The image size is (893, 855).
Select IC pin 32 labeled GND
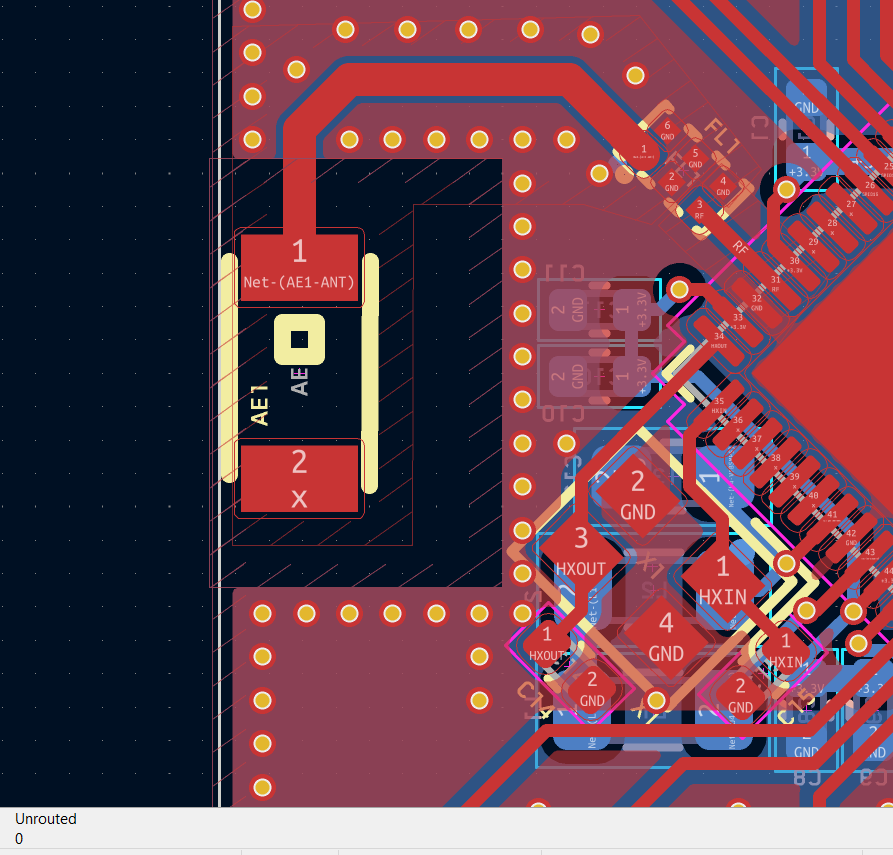point(757,301)
